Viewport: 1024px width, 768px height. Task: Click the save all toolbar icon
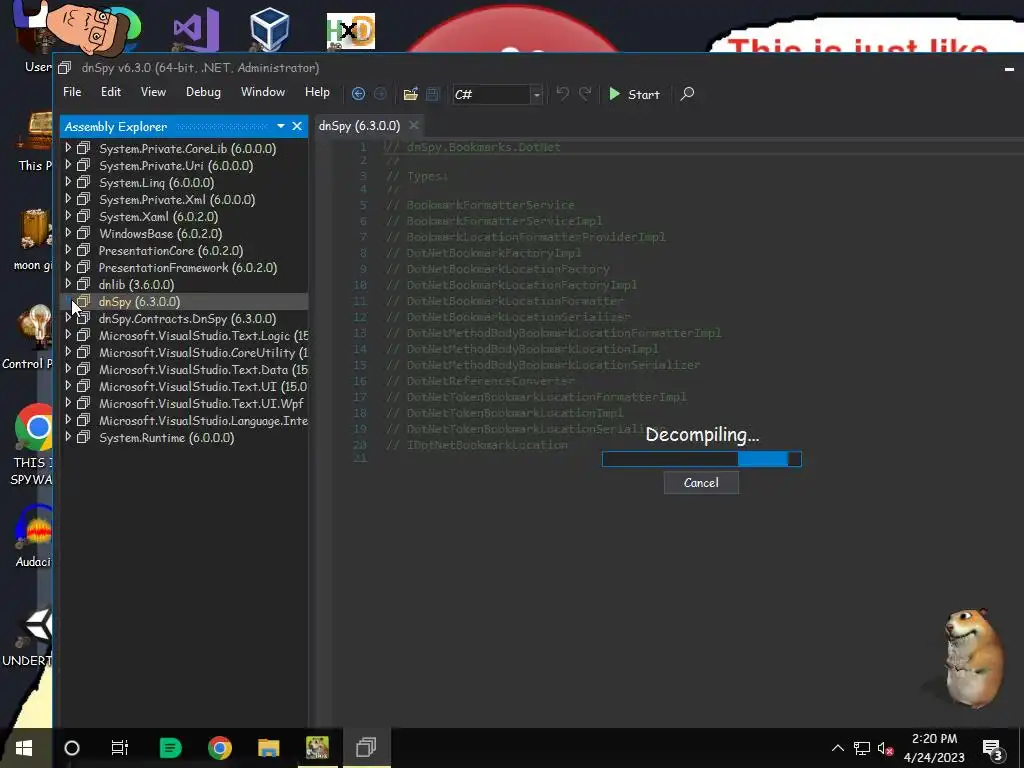[432, 94]
